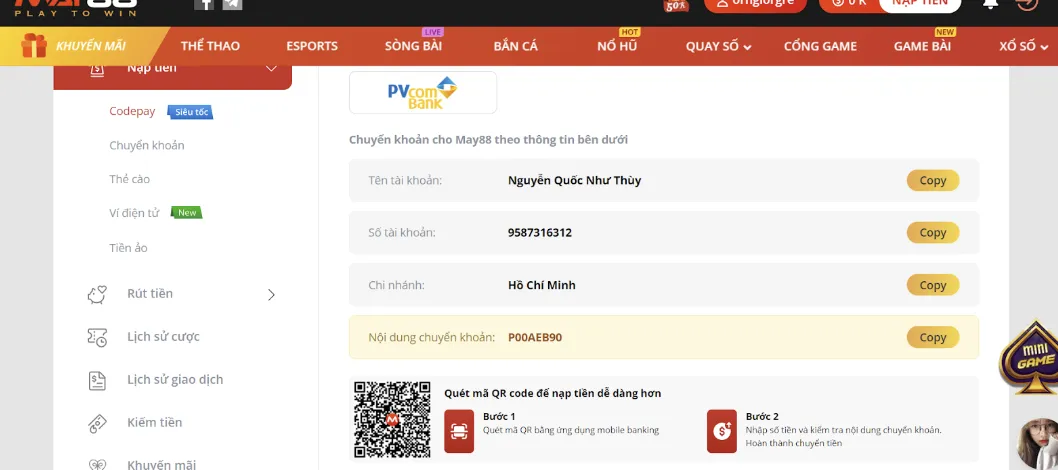Viewport: 1058px width, 470px height.
Task: Click the Kiếm tiền ticket icon
Action: coord(97,423)
